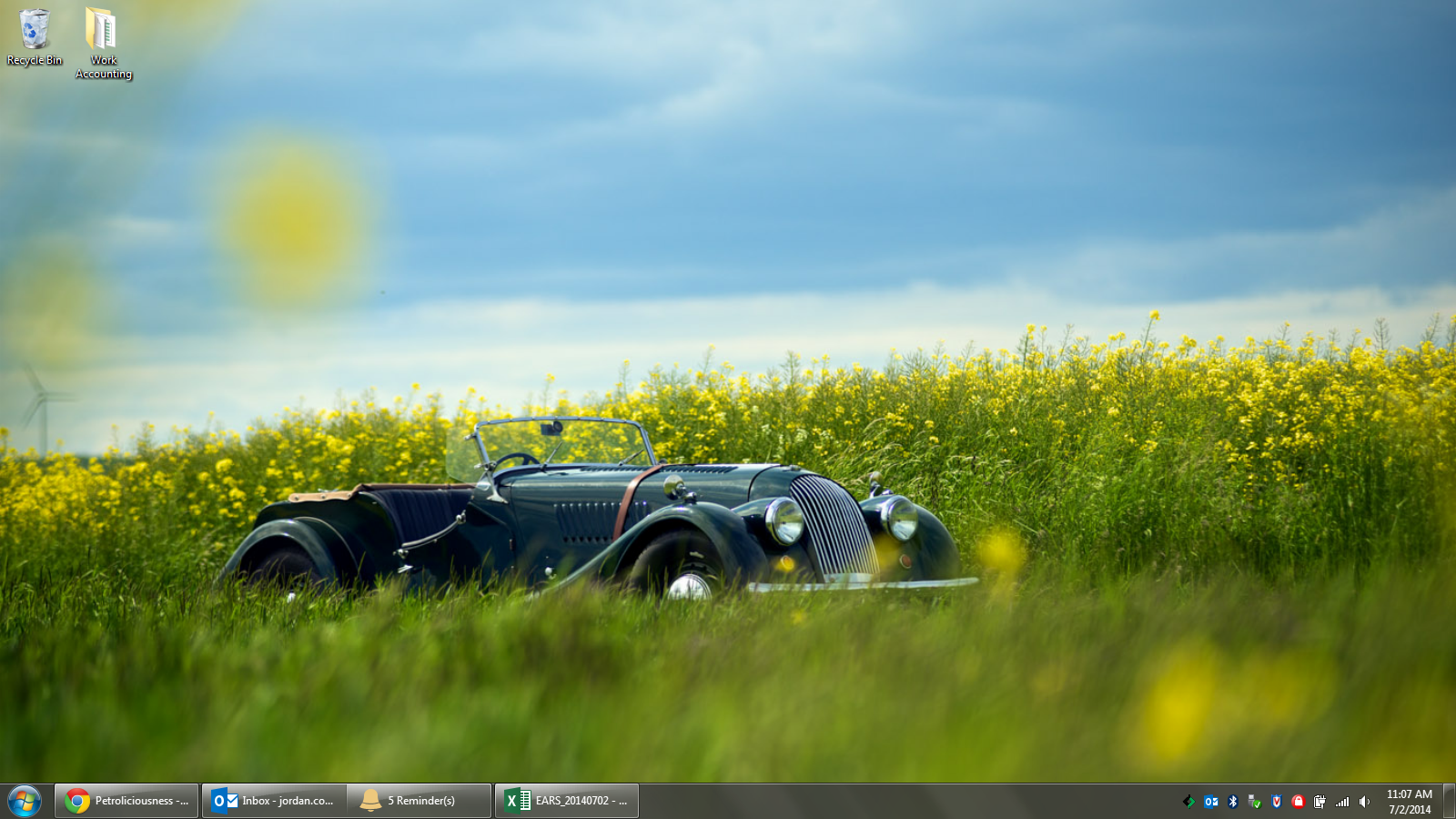Open the Outlook Inbox taskbar button
This screenshot has height=819, width=1456.
tap(274, 801)
